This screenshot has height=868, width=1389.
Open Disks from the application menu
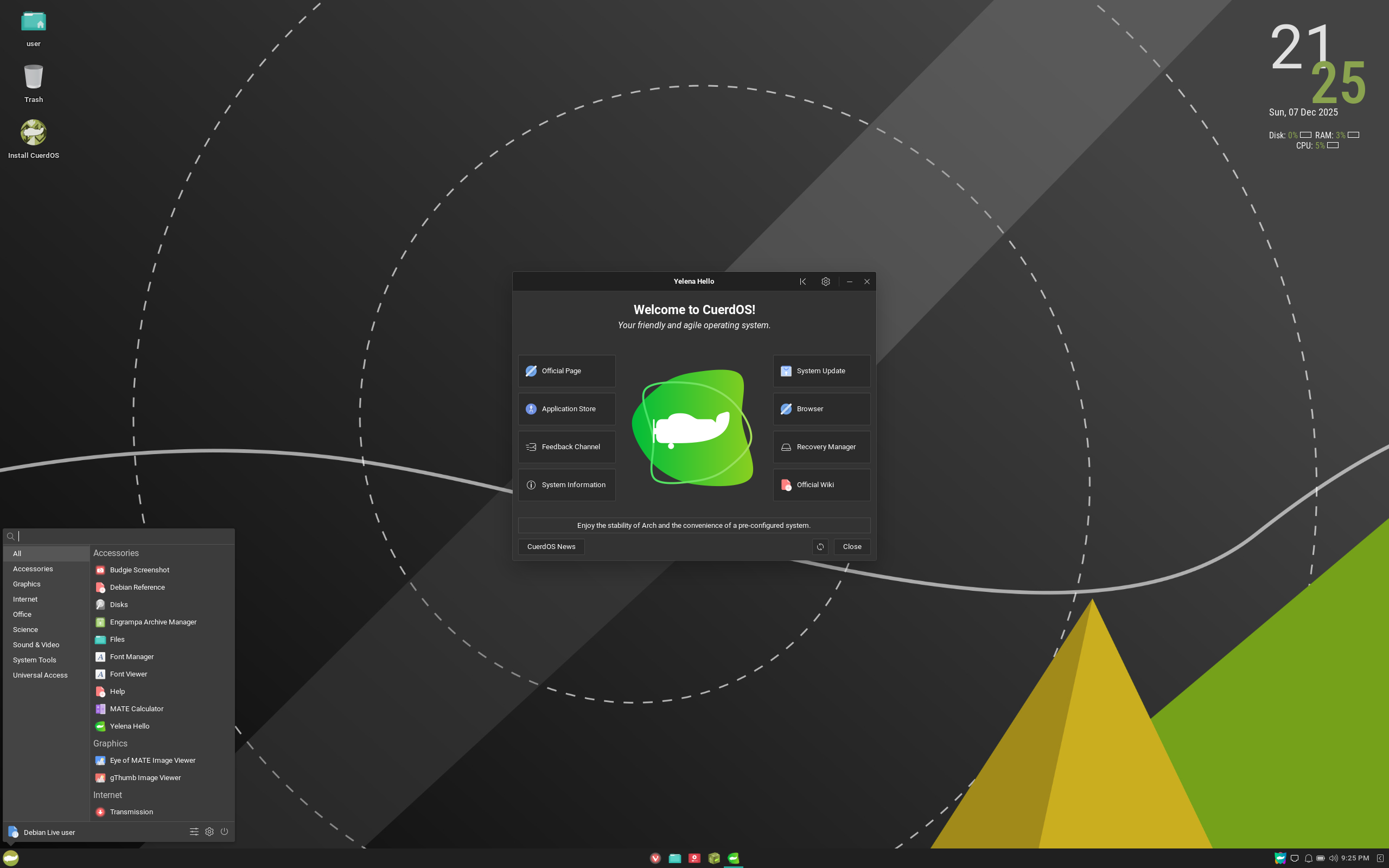162,604
